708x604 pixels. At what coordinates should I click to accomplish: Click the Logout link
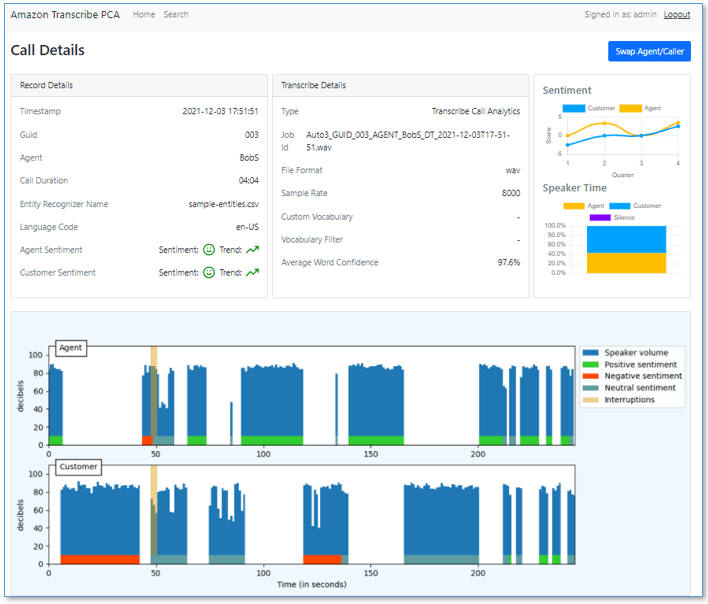[x=676, y=14]
